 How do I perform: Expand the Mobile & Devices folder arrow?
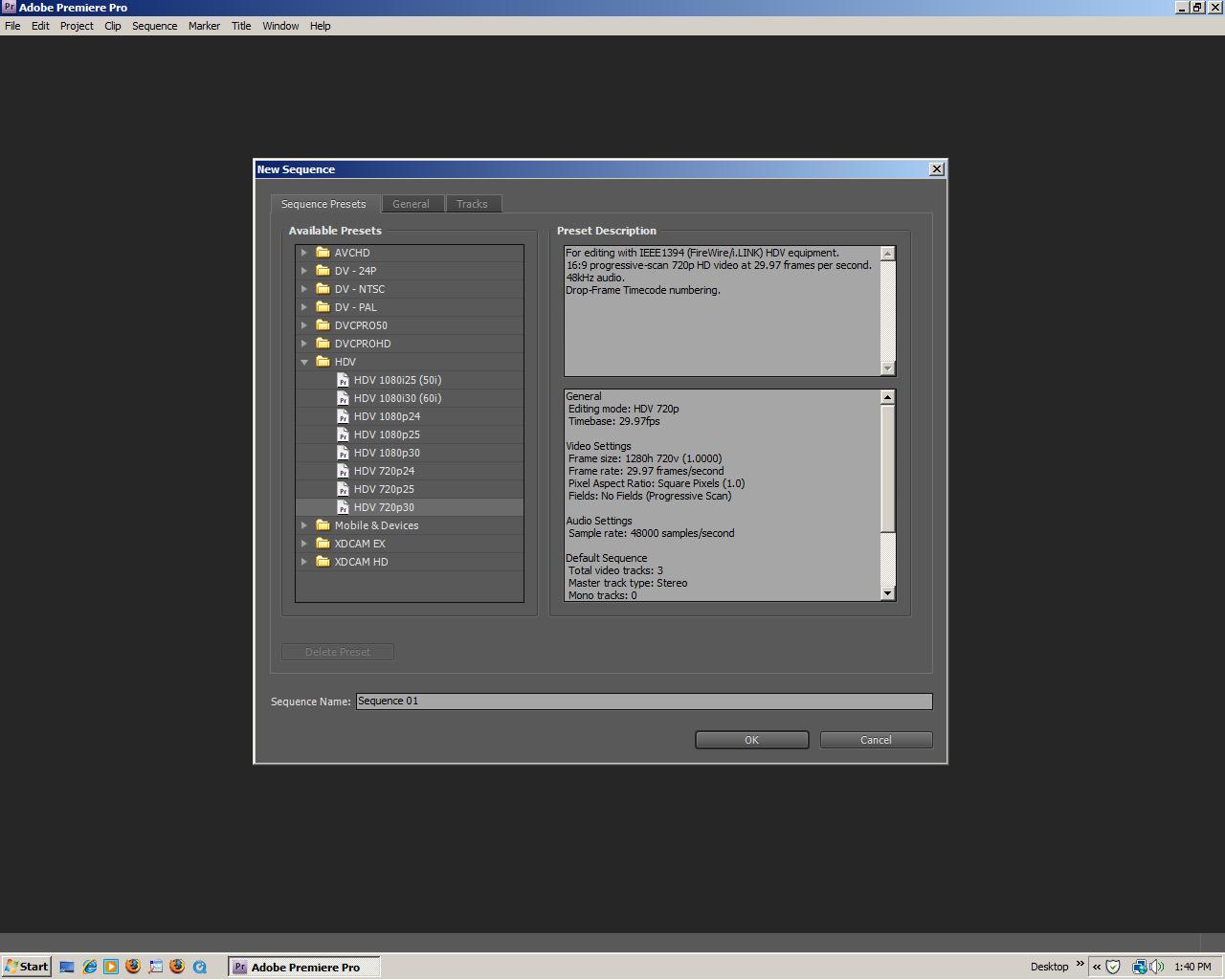tap(304, 525)
